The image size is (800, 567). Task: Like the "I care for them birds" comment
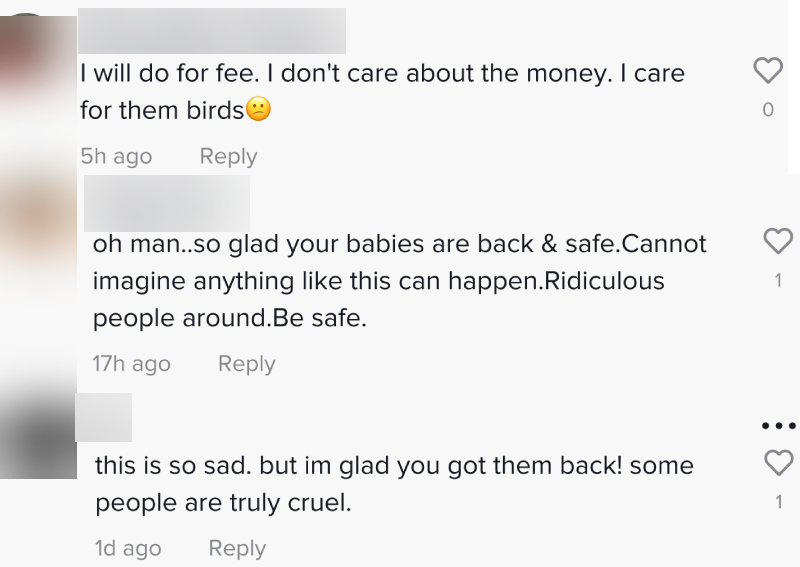(767, 70)
